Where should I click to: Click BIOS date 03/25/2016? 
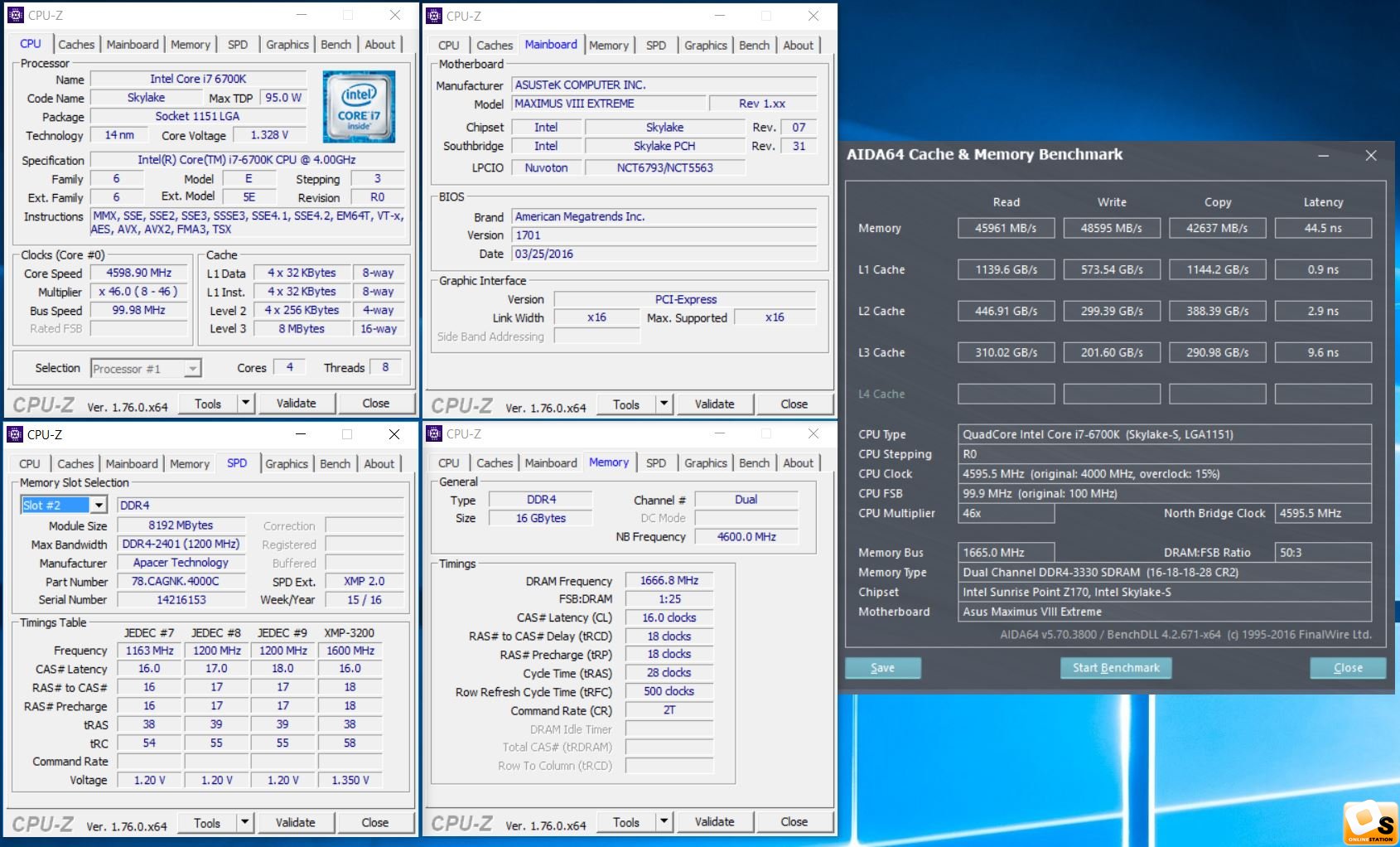click(x=664, y=254)
